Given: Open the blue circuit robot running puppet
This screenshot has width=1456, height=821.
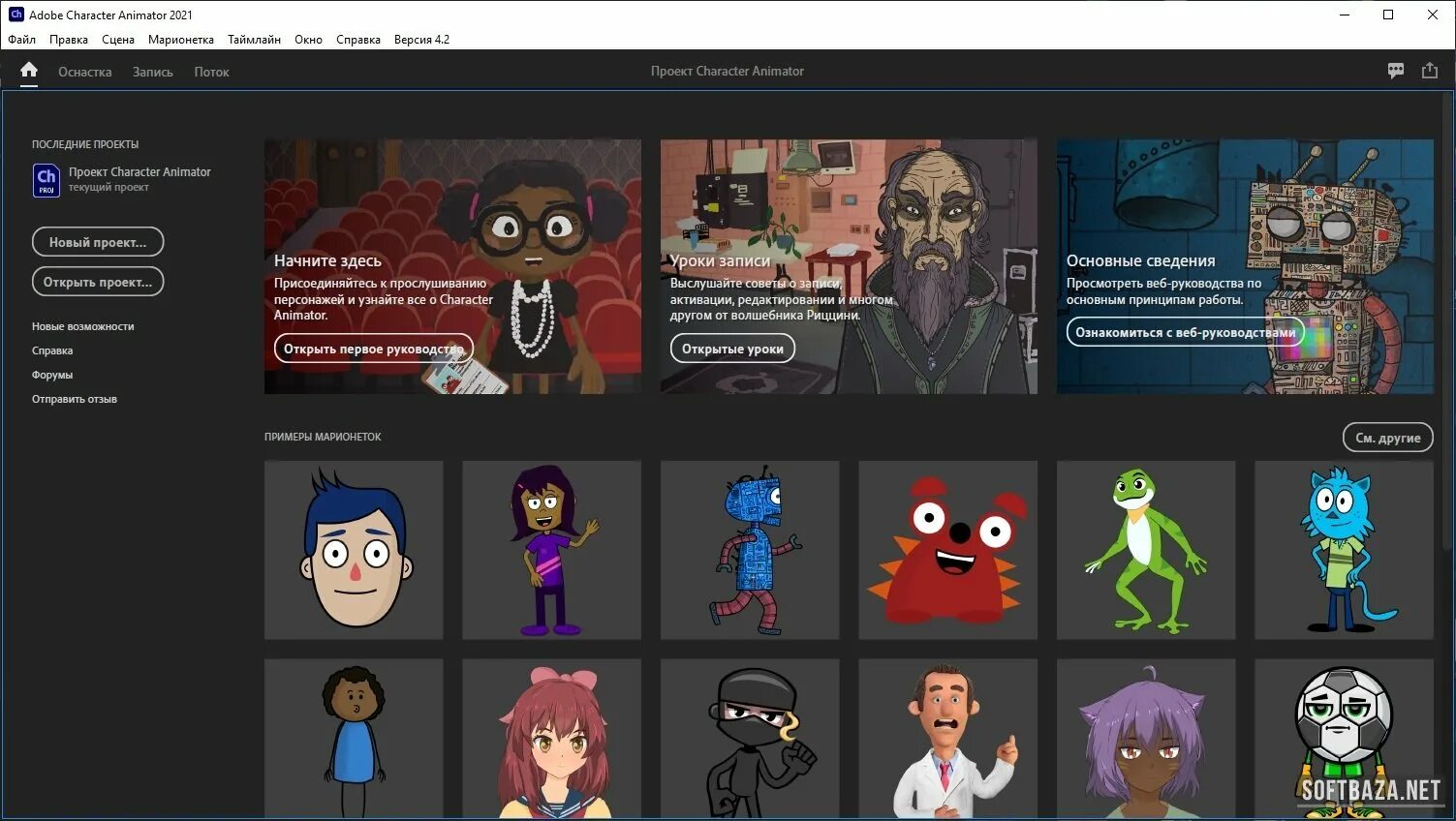Looking at the screenshot, I should click(750, 550).
